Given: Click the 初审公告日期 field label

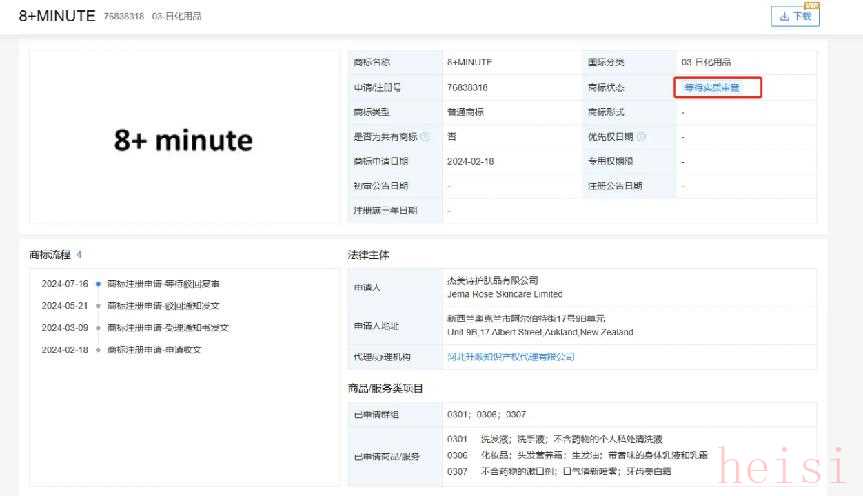Looking at the screenshot, I should coord(380,186).
